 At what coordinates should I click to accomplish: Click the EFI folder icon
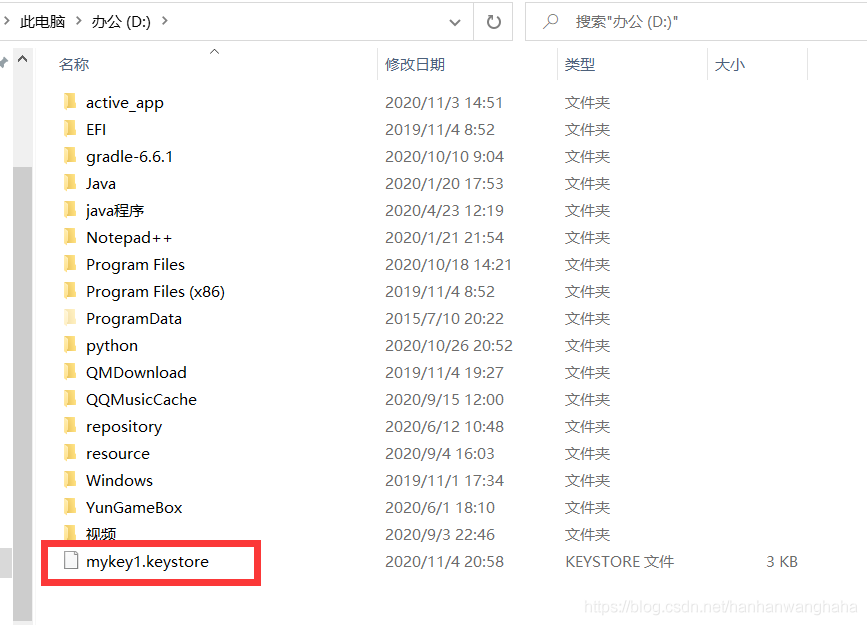70,129
